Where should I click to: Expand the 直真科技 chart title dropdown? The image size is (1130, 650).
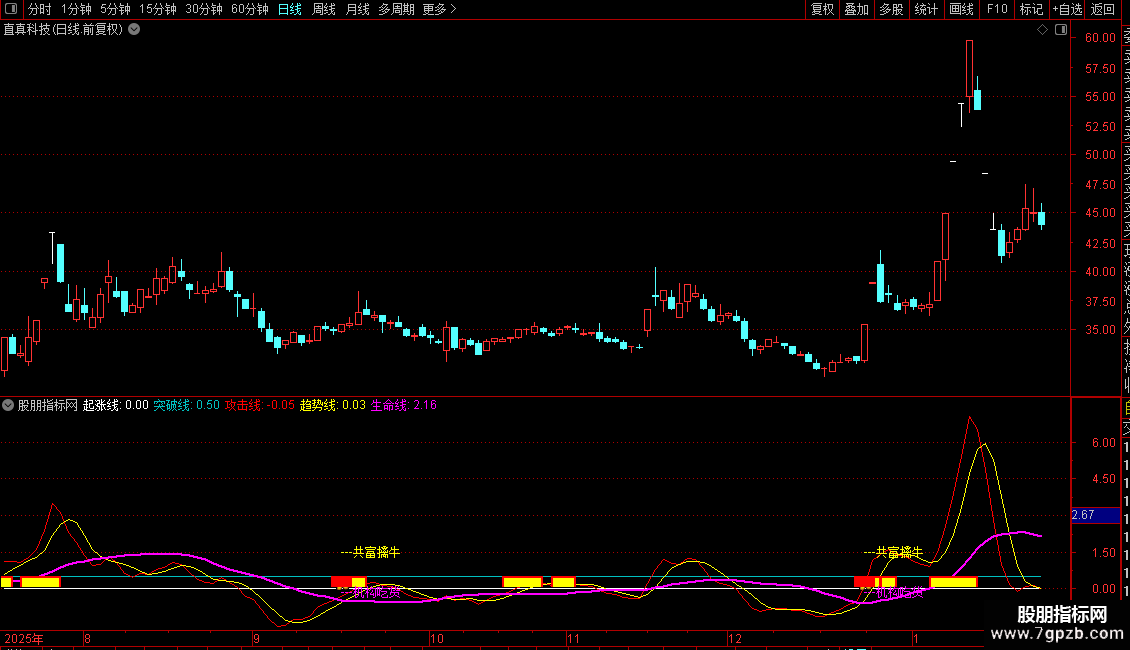tap(135, 29)
